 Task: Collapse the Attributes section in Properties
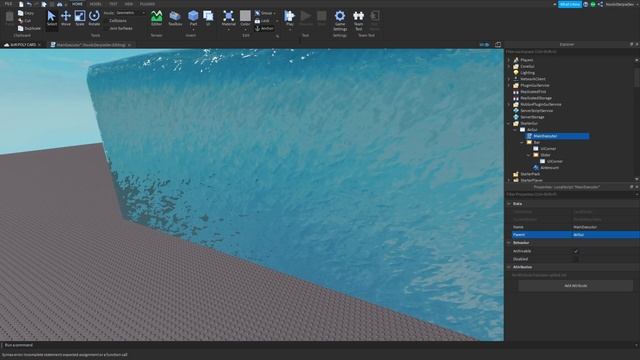pyautogui.click(x=509, y=267)
